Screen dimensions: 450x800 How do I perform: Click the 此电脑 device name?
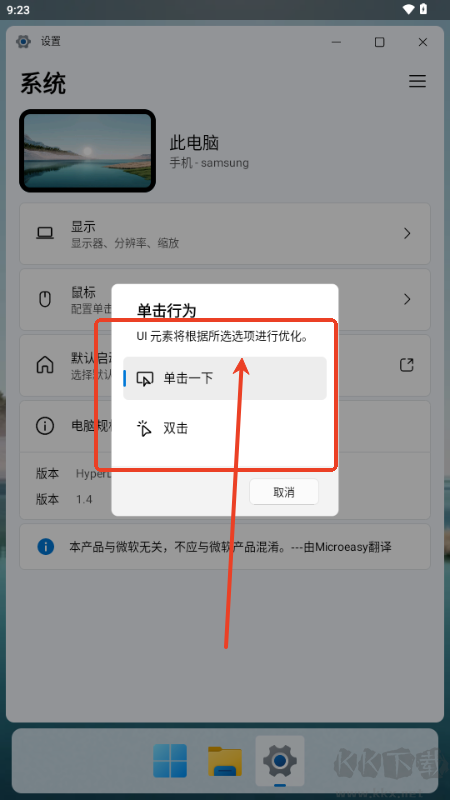point(194,143)
